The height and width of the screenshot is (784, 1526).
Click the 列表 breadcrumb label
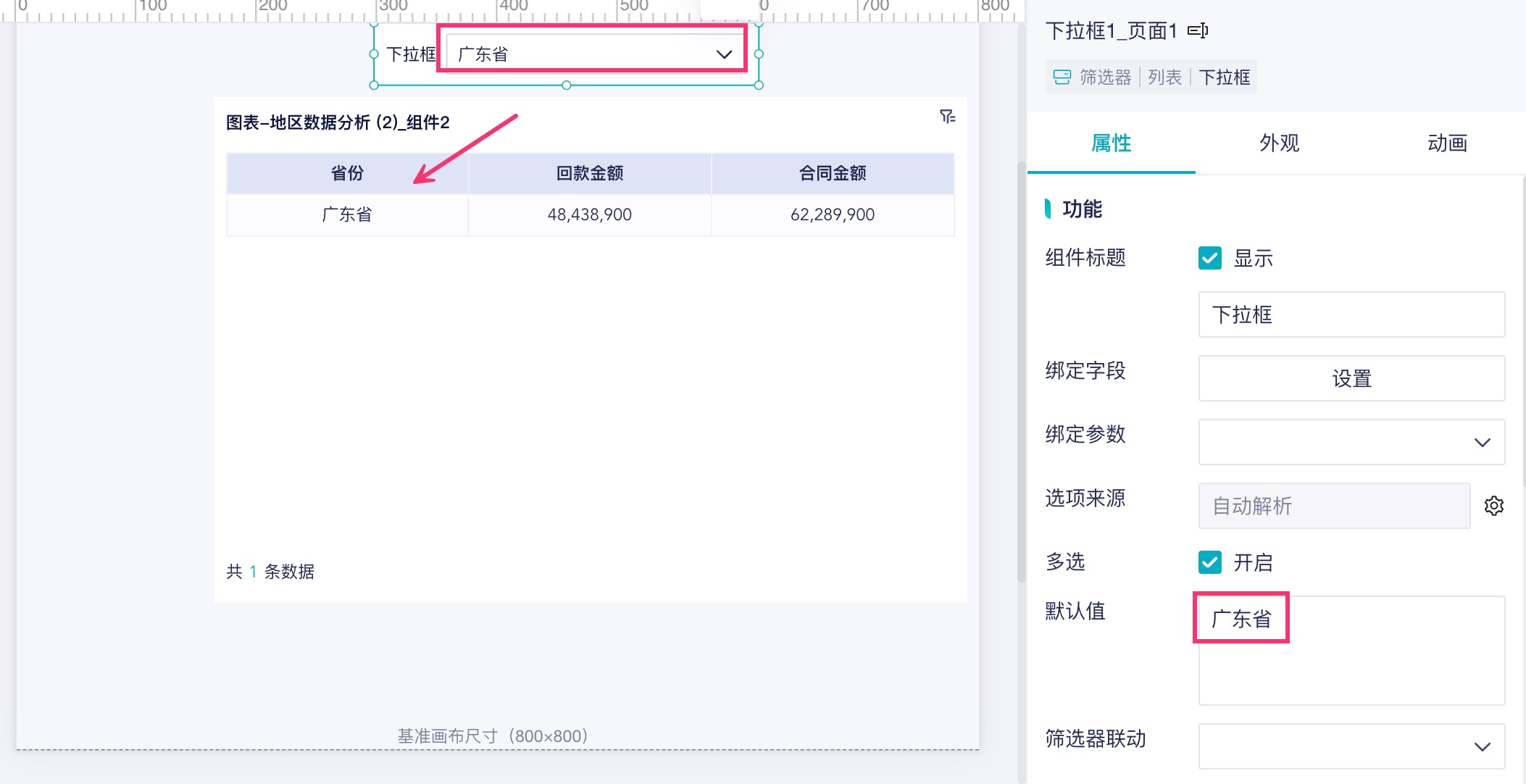pos(1164,78)
